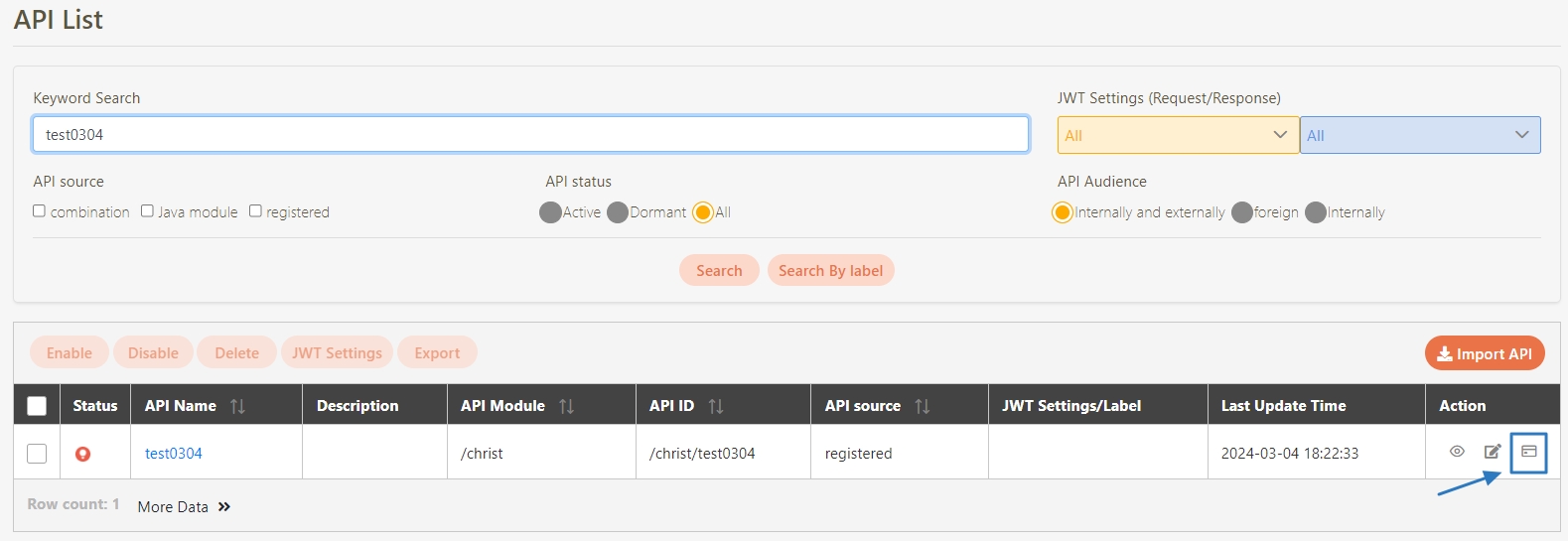
Task: Open the JWT Request settings dropdown
Action: 1177,135
